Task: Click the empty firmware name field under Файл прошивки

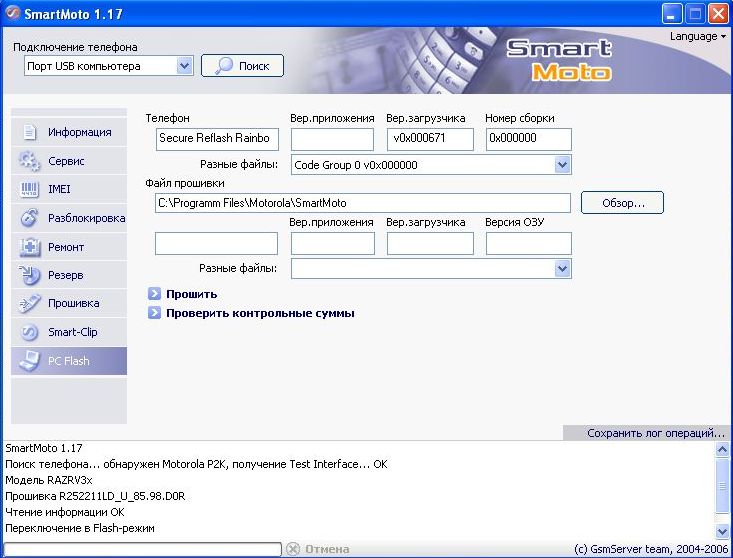Action: [x=216, y=243]
